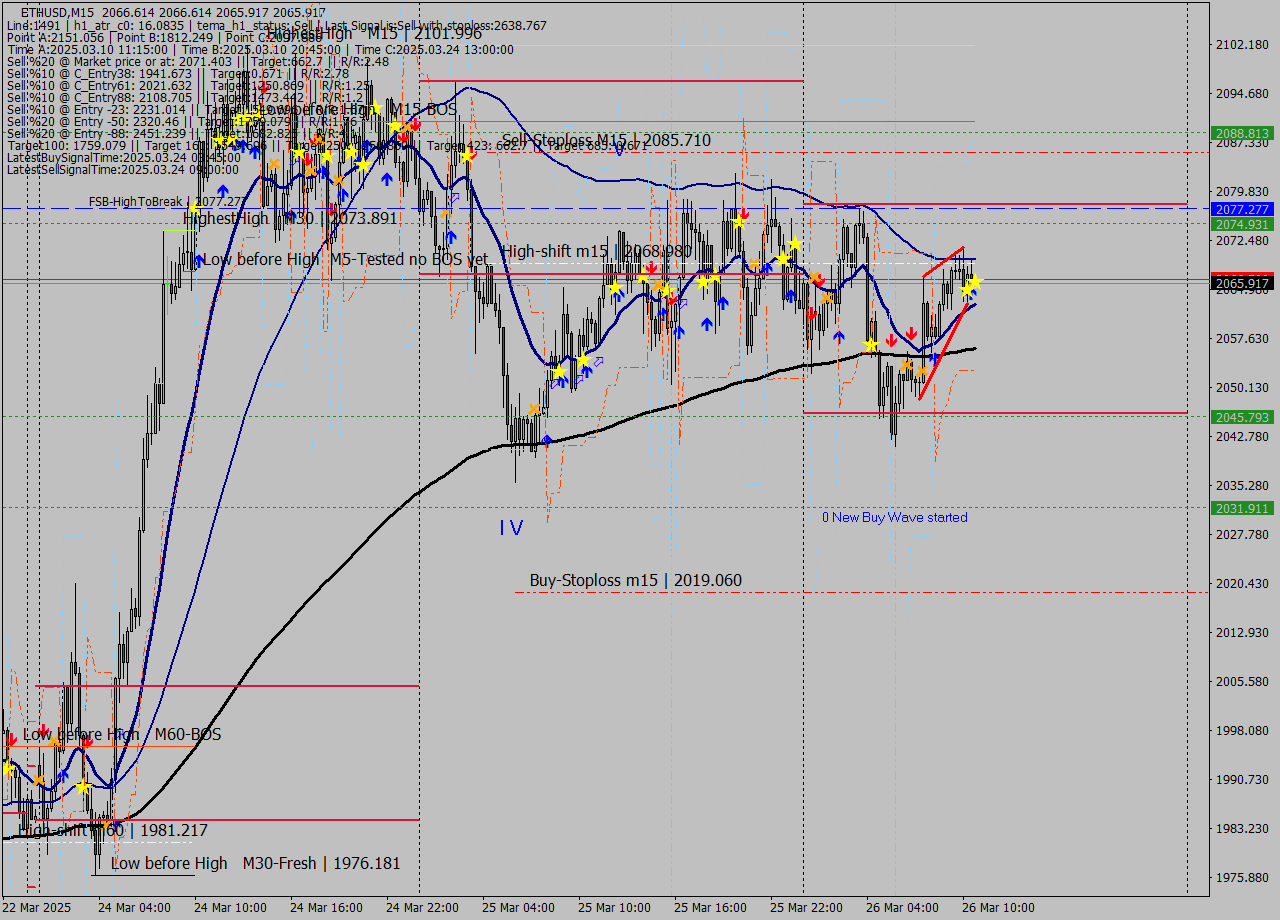Click the '25 Mar 16:00' time axis label
The image size is (1280, 920).
click(708, 907)
